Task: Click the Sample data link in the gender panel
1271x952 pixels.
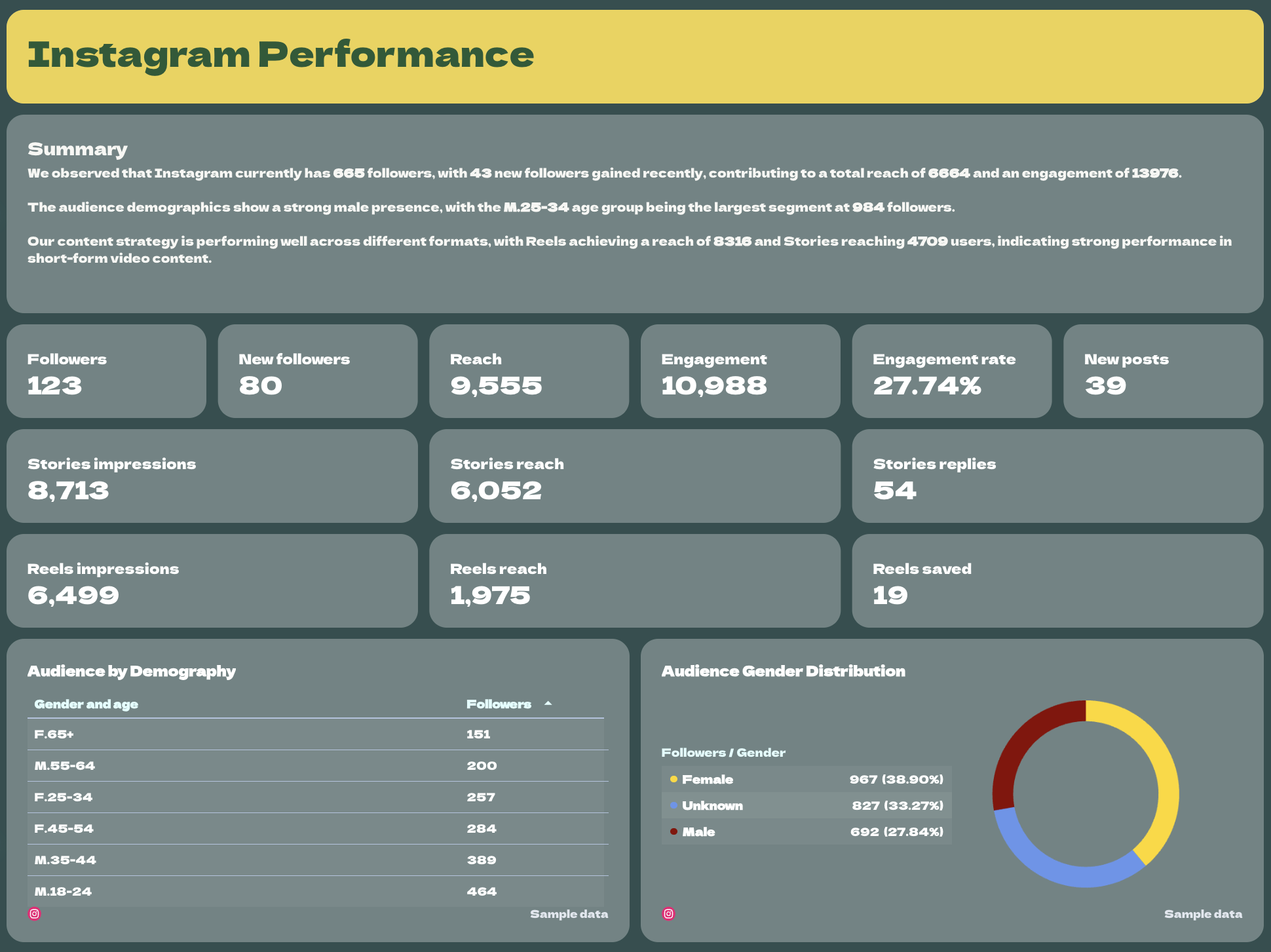Action: click(x=1203, y=913)
